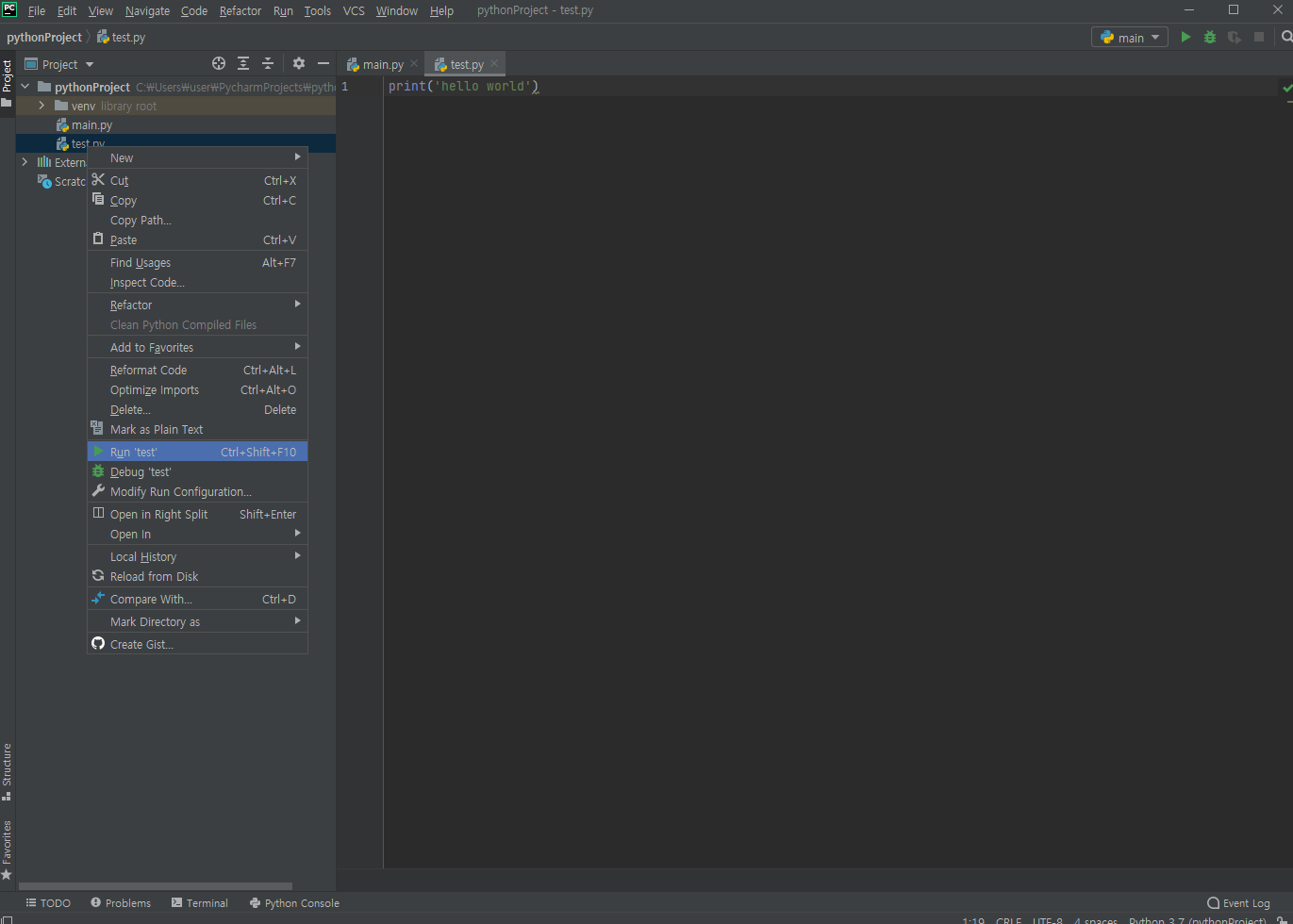The height and width of the screenshot is (924, 1293).
Task: Expand the Open In submenu
Action: [197, 534]
